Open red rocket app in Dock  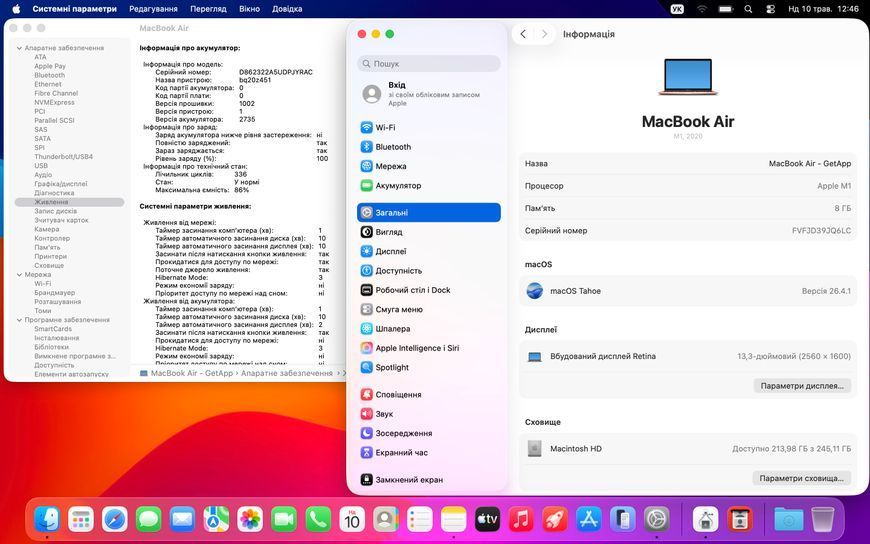pos(555,520)
